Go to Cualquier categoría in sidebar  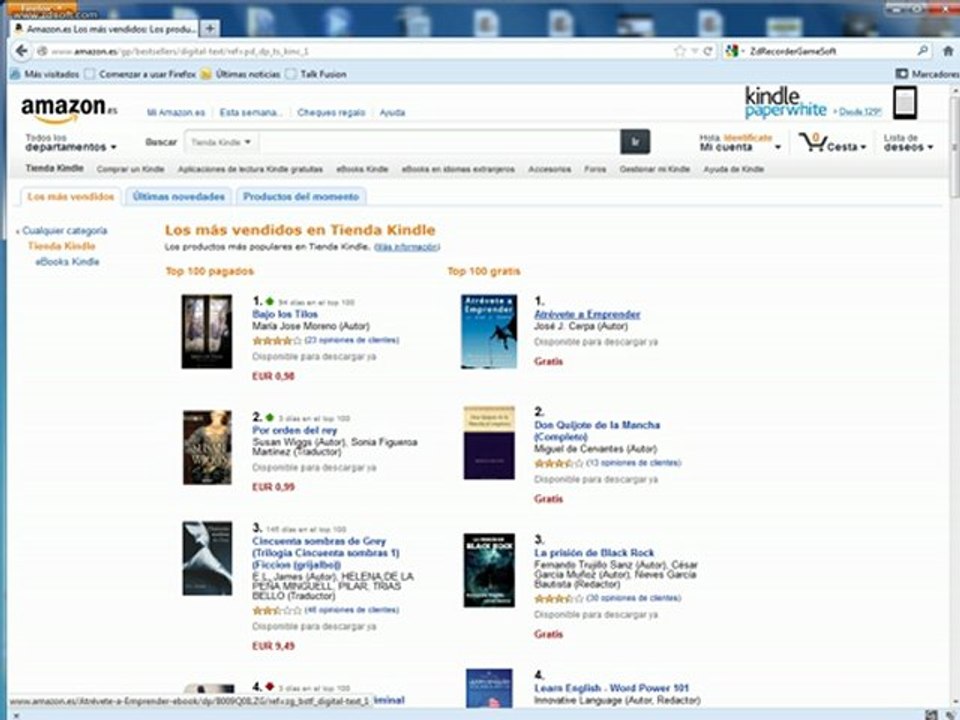click(64, 231)
